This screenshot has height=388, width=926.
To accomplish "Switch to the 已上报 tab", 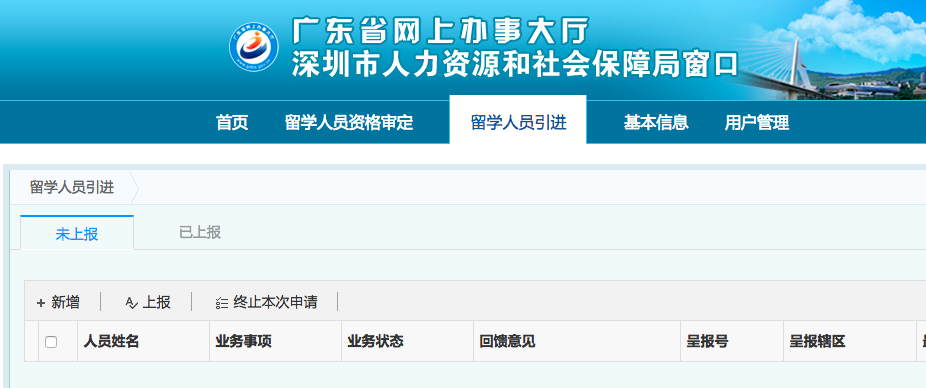I will [200, 232].
